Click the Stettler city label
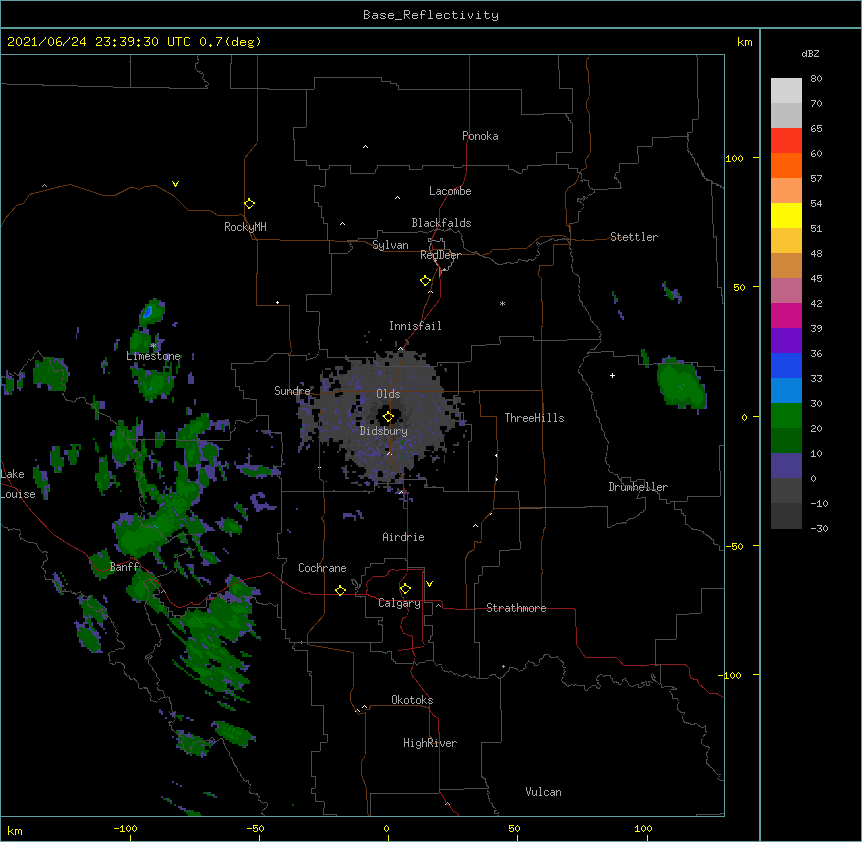The image size is (862, 842). 634,237
